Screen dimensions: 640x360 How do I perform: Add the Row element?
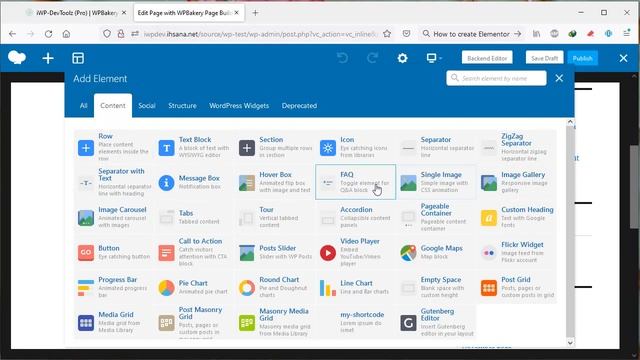114,147
